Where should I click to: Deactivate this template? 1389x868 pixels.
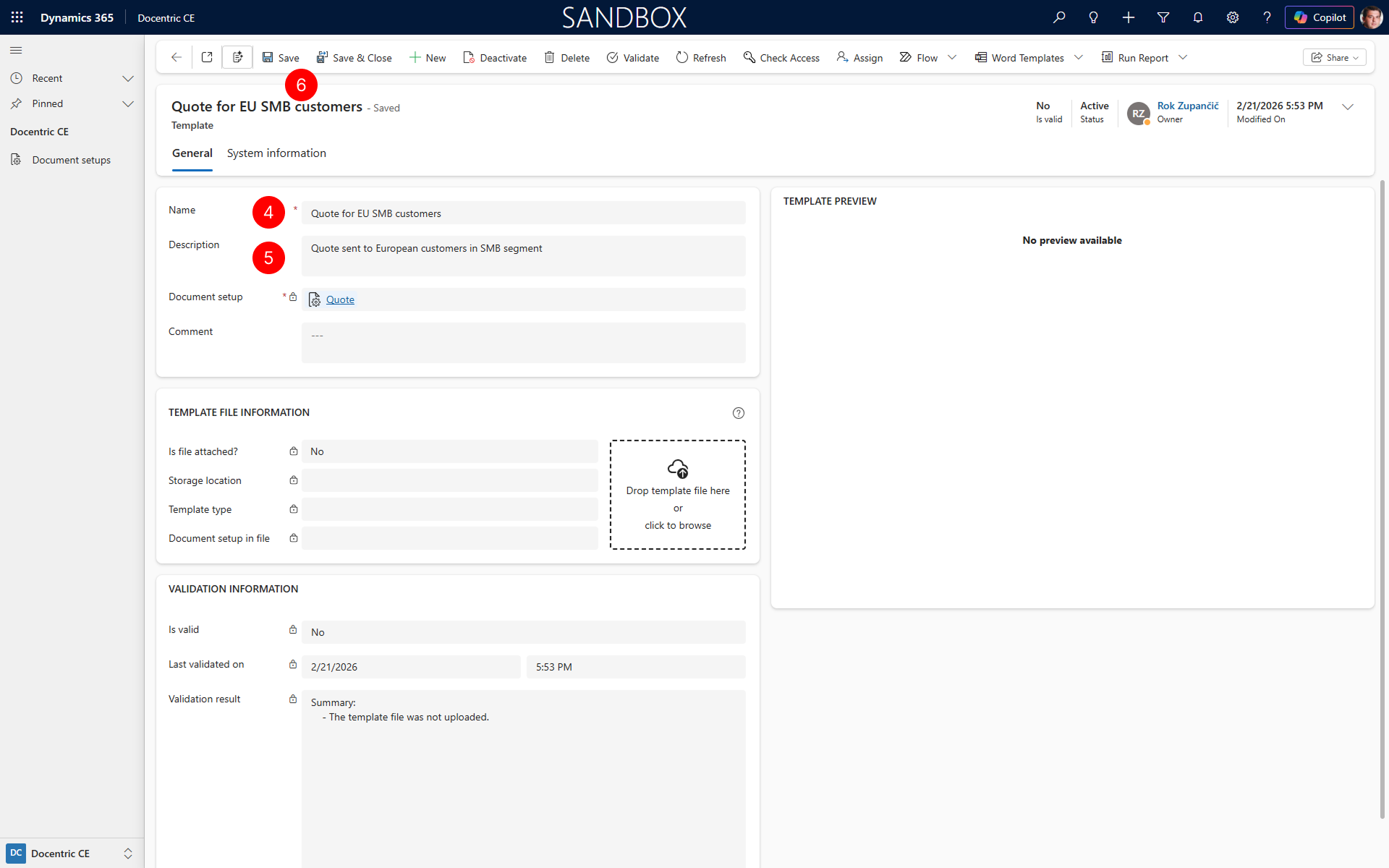(495, 57)
